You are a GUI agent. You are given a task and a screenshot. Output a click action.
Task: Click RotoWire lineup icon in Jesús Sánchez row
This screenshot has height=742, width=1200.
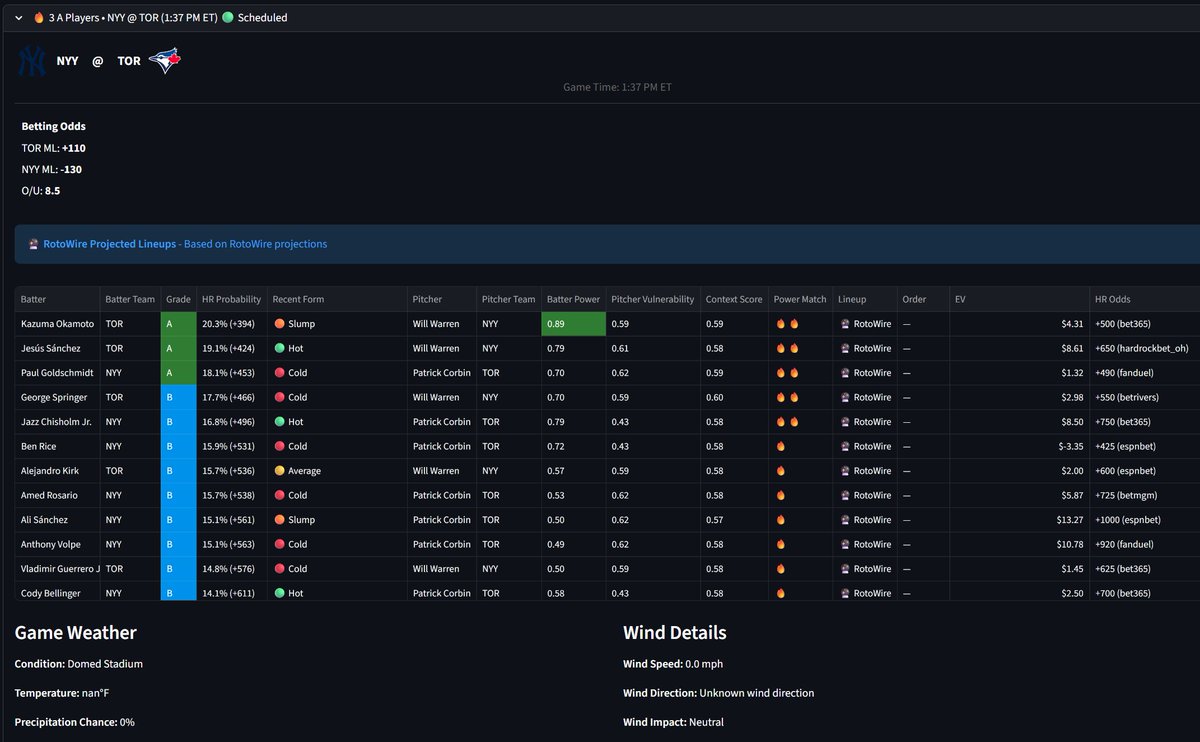pos(845,349)
